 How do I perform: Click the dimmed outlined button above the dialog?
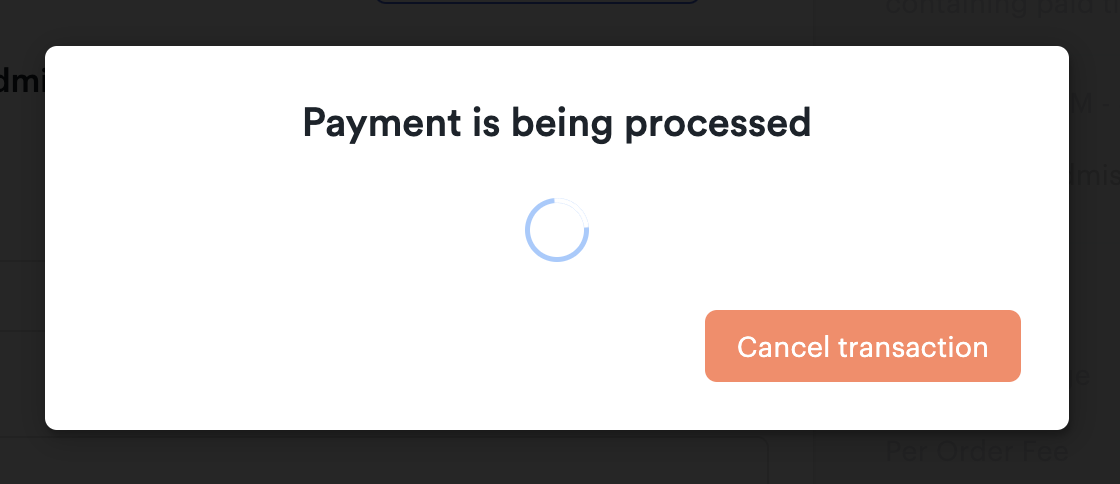537,1
